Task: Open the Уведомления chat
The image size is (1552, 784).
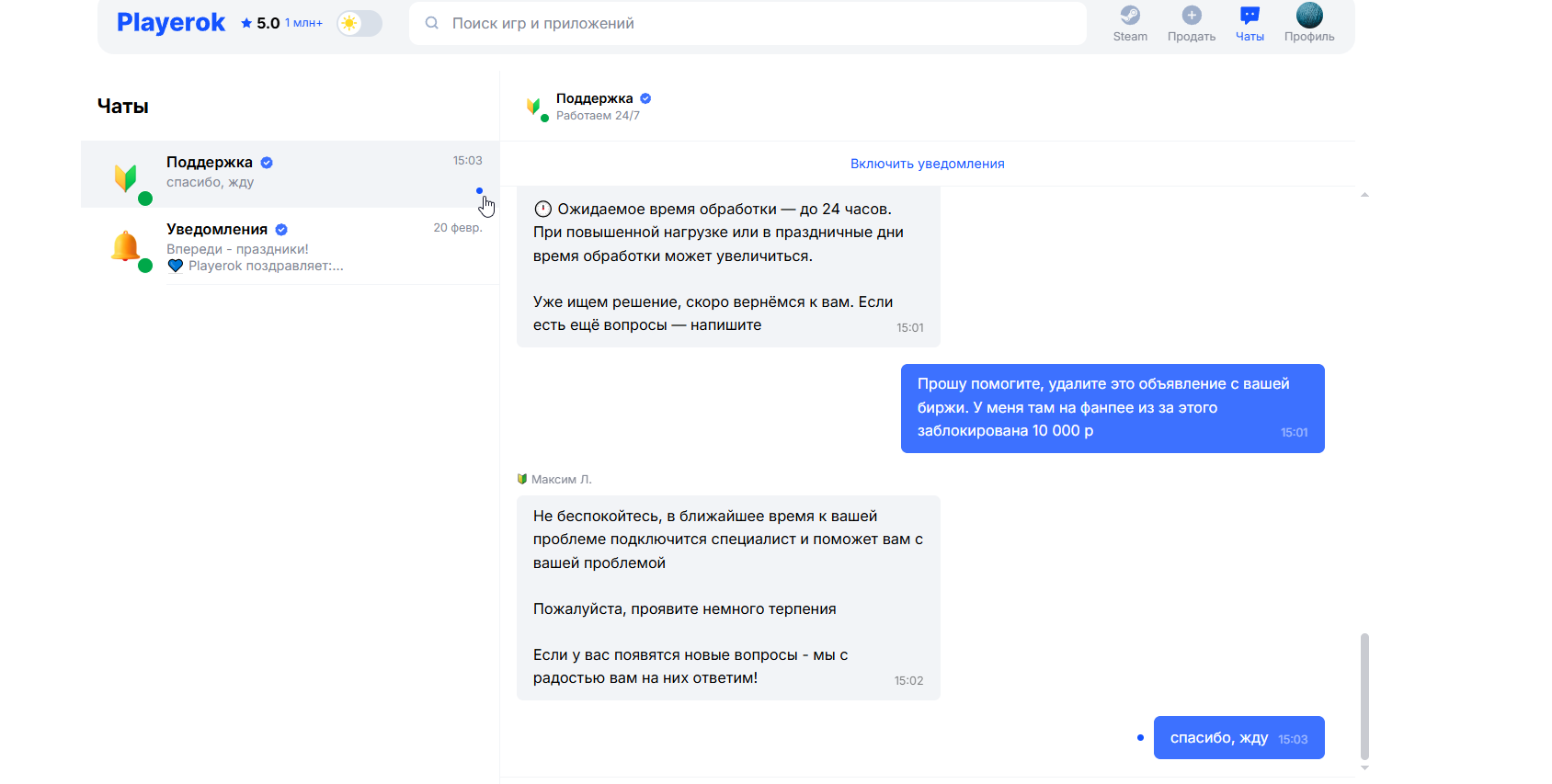Action: pyautogui.click(x=290, y=246)
